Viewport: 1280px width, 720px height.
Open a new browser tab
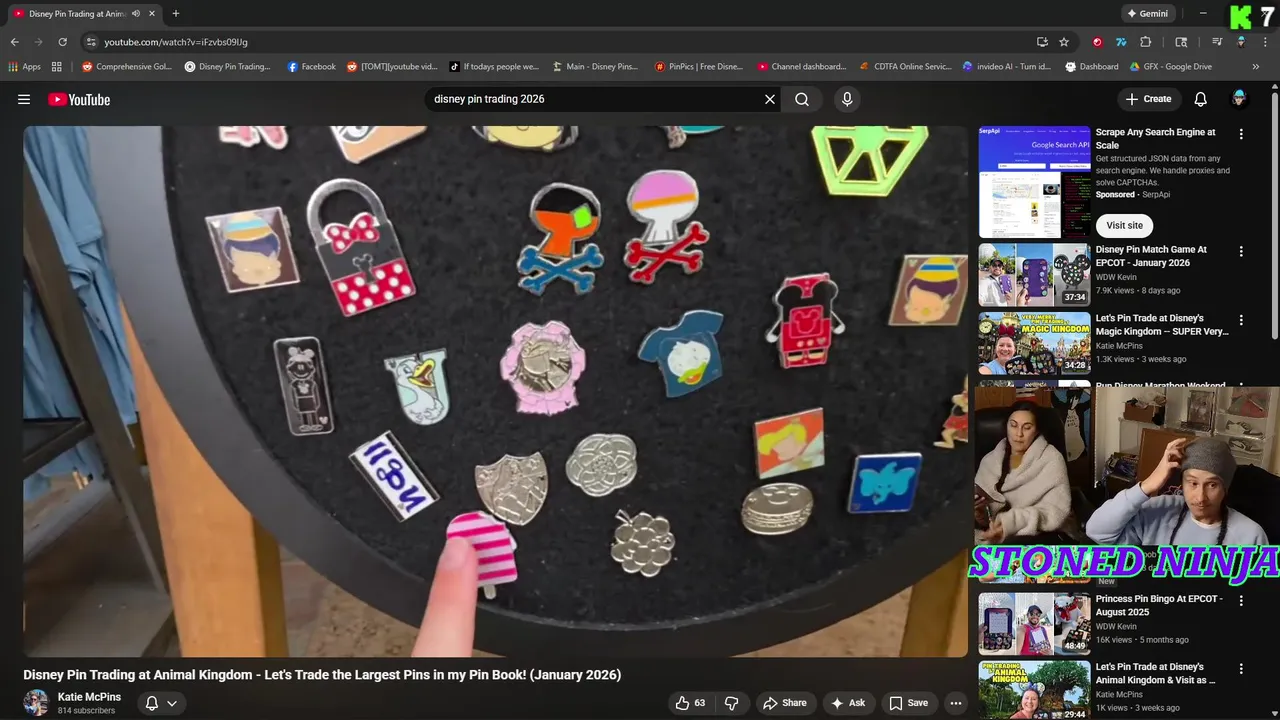click(176, 14)
